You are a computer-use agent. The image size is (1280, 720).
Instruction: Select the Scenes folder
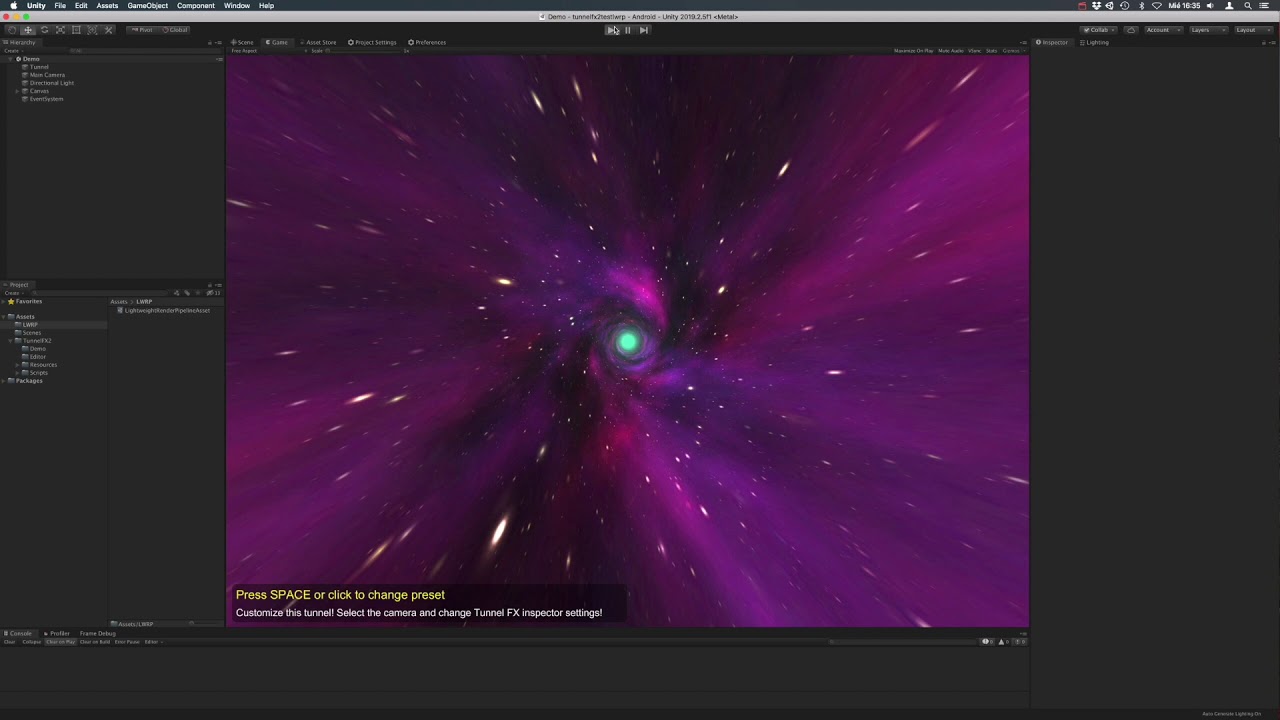[32, 333]
